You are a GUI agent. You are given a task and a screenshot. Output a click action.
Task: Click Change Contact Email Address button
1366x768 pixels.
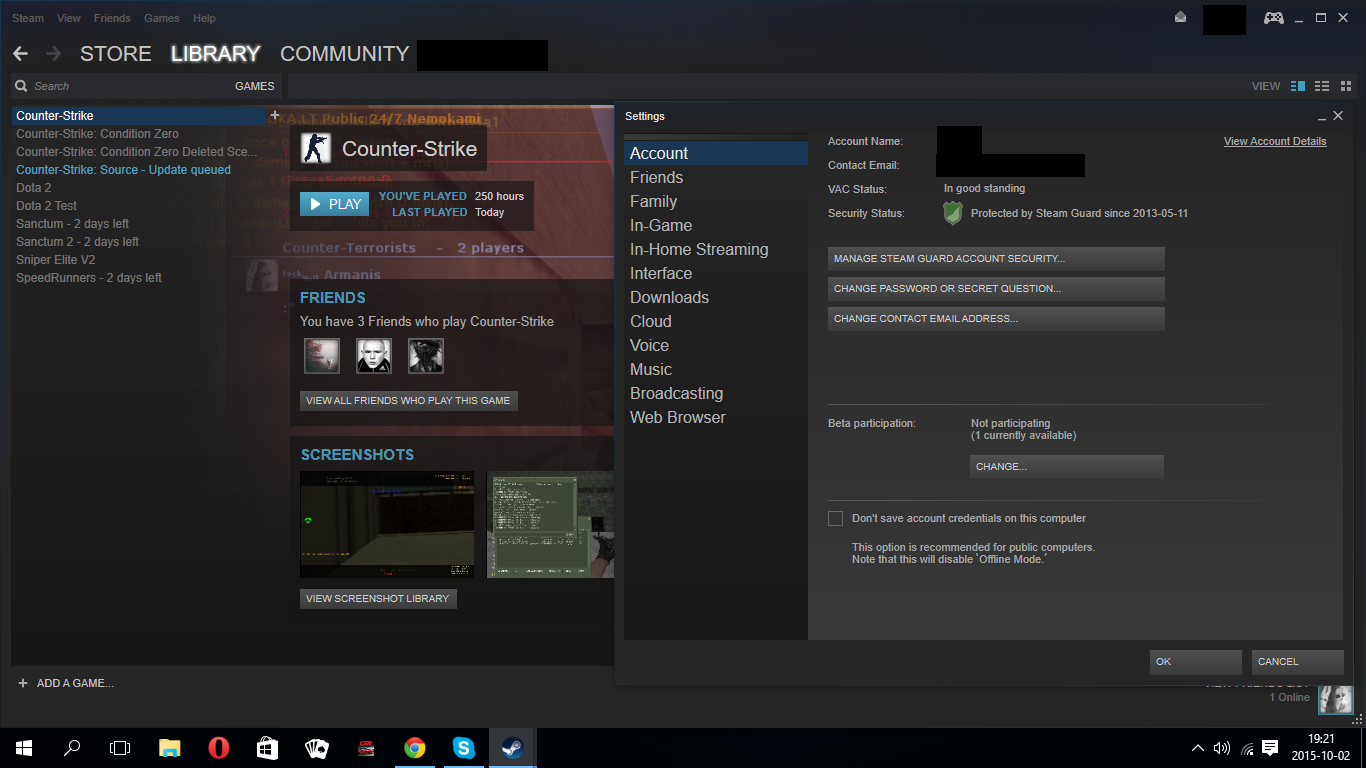(996, 319)
